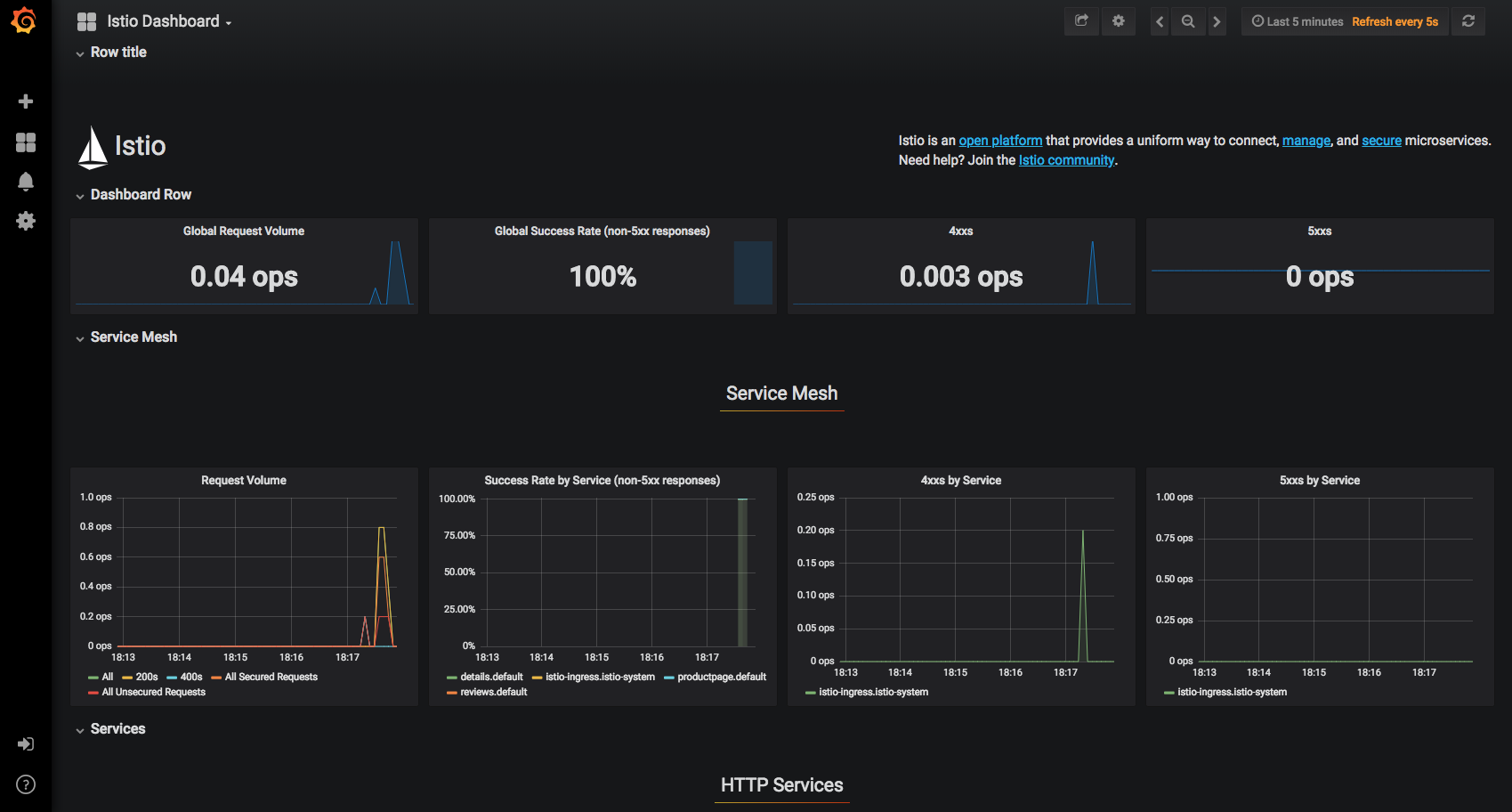Follow the secure link
The width and height of the screenshot is (1512, 812).
1381,141
